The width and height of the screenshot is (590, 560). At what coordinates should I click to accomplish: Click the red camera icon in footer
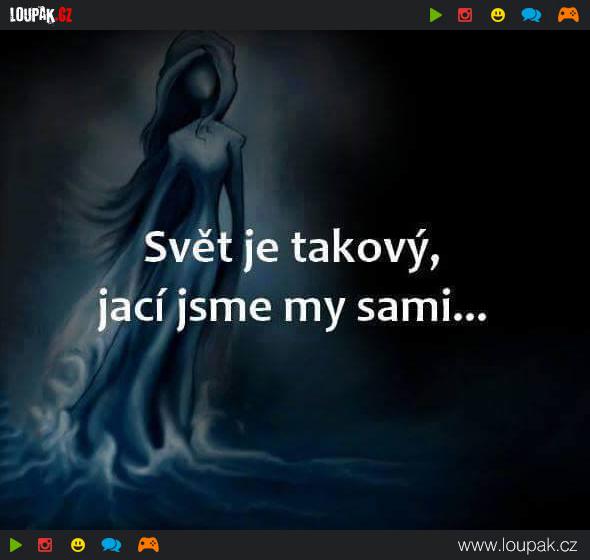point(45,545)
